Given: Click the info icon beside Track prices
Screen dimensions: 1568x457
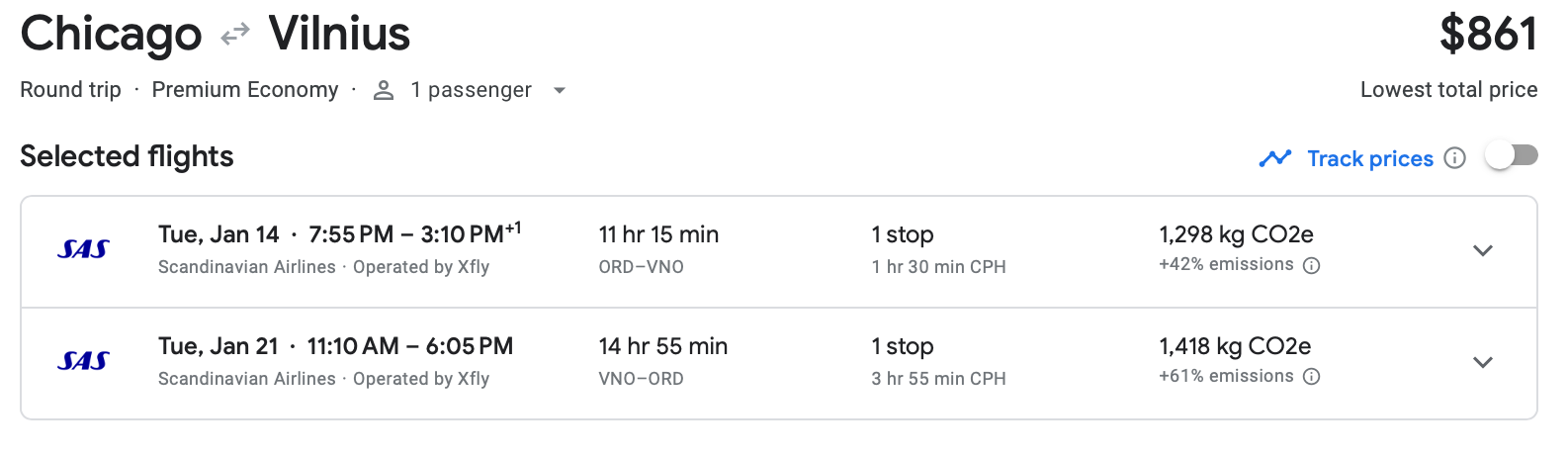Looking at the screenshot, I should (1454, 158).
